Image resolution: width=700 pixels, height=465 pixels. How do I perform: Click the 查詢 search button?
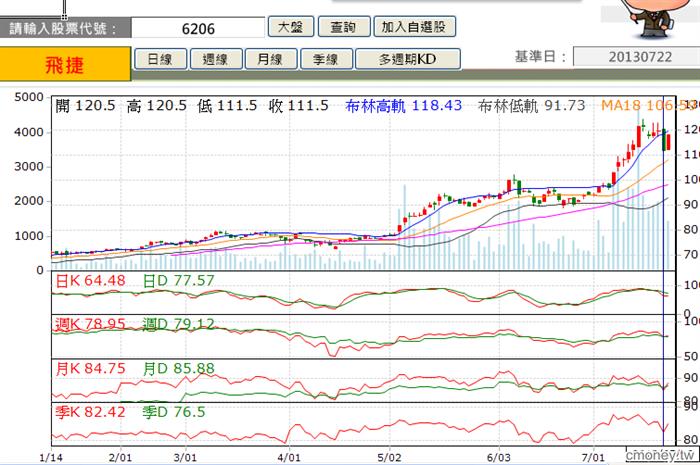point(344,27)
